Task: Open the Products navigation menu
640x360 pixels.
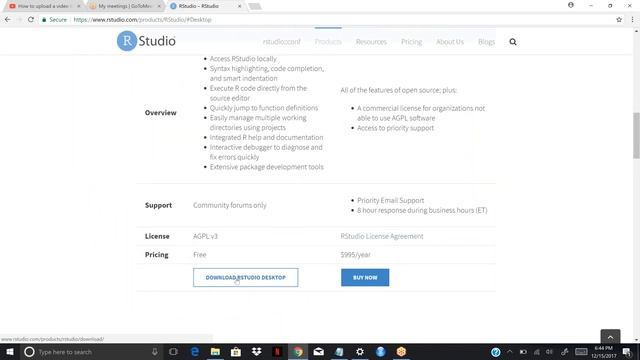Action: coord(328,42)
